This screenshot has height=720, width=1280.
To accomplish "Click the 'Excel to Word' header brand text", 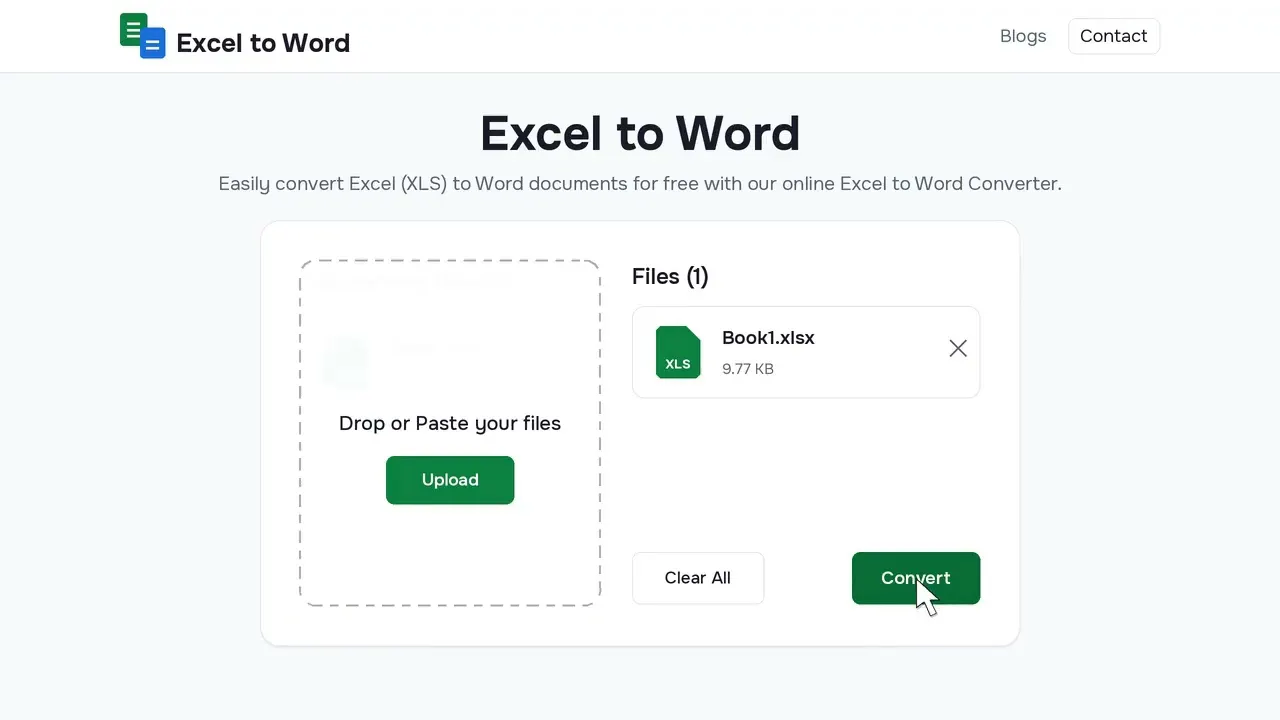I will click(263, 43).
